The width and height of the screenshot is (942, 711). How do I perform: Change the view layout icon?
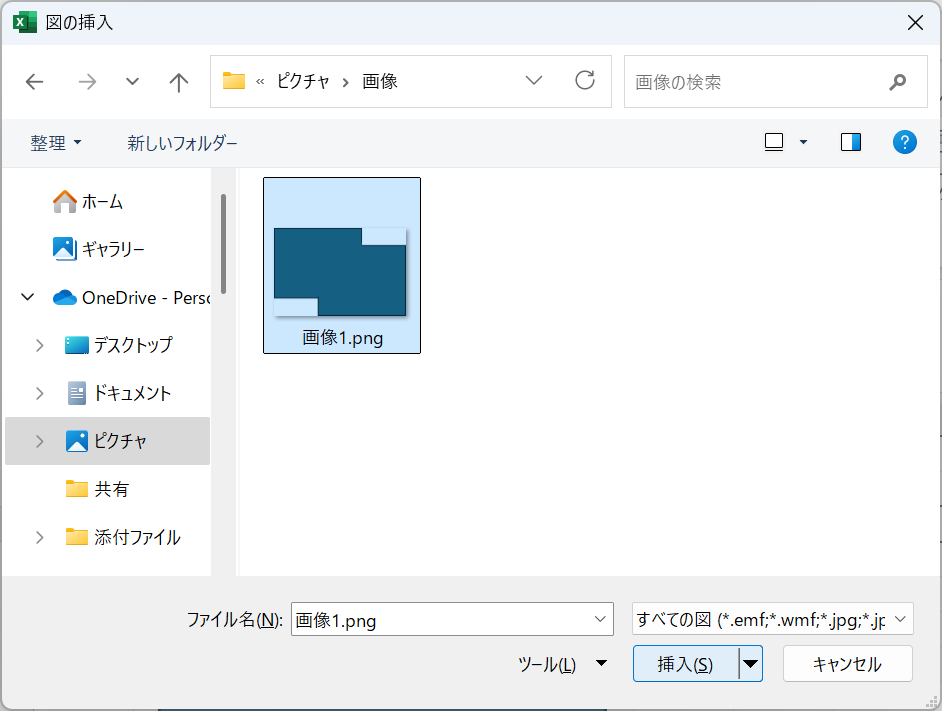click(774, 142)
